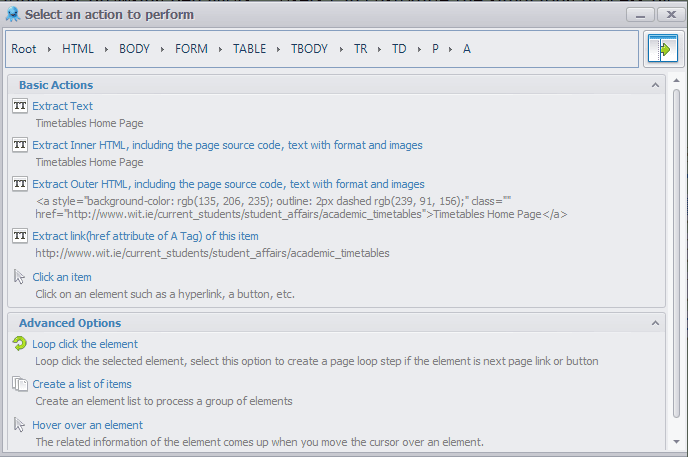Expand the arrow after FORM breadcrumb
Image resolution: width=688 pixels, height=457 pixels.
pos(220,49)
